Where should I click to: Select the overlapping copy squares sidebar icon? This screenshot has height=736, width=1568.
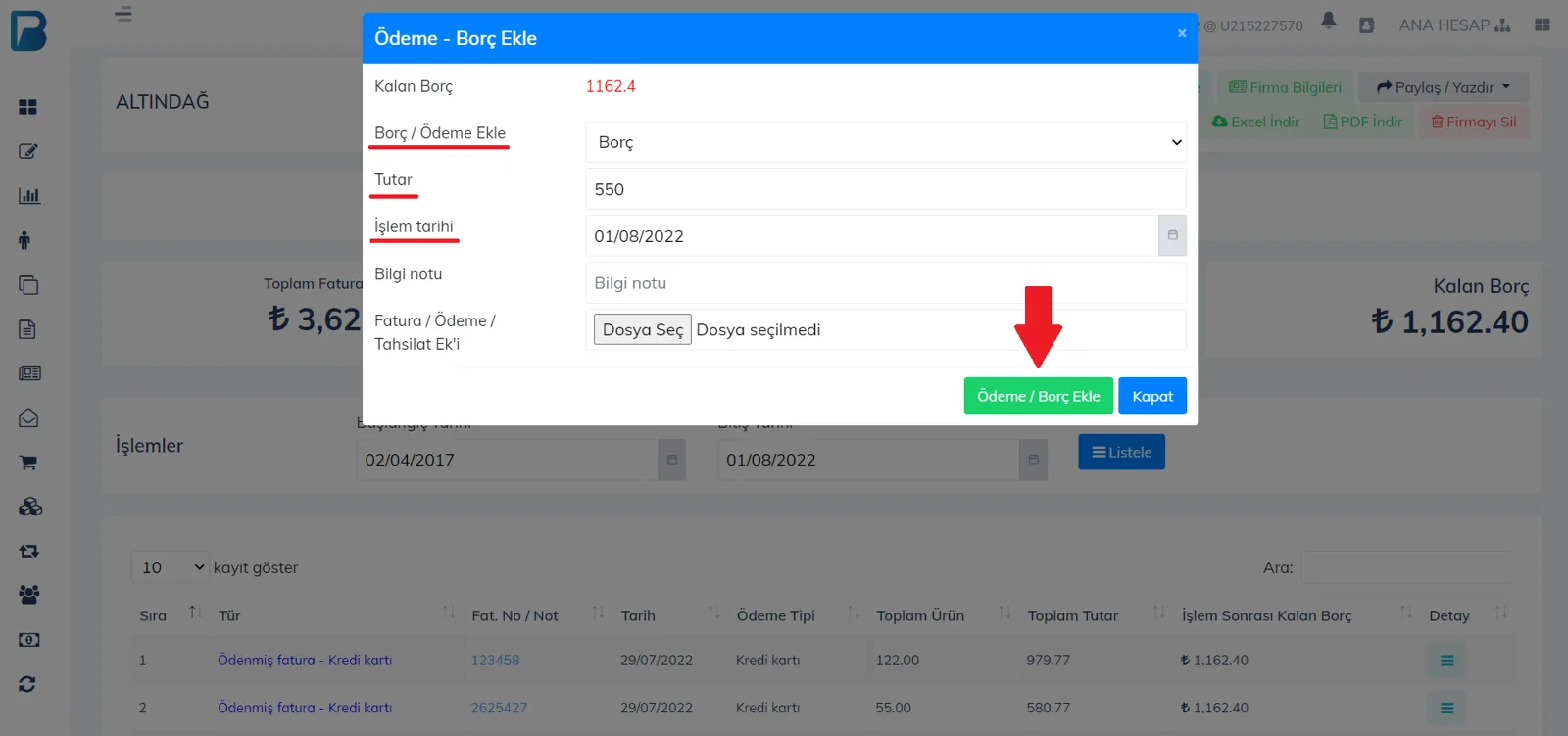point(28,285)
